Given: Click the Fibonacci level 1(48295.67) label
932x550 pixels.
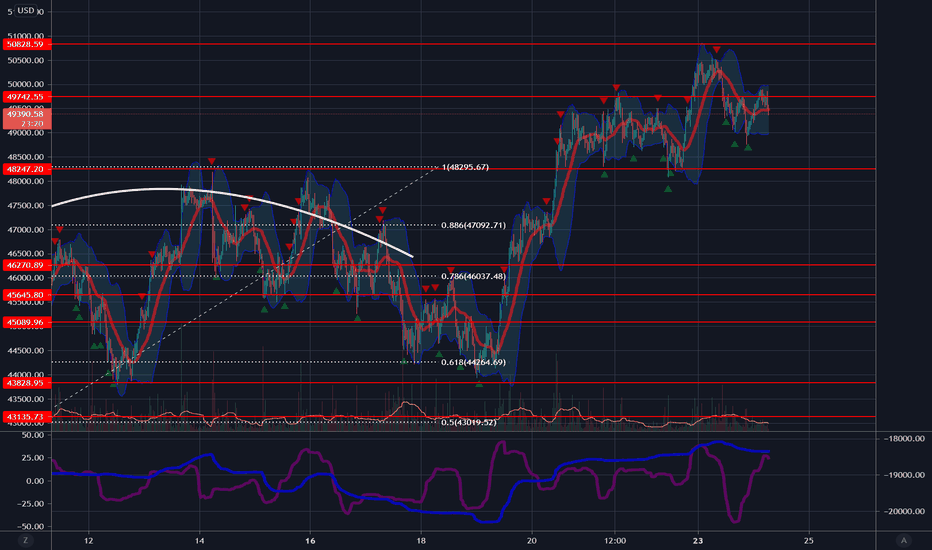Looking at the screenshot, I should (465, 167).
